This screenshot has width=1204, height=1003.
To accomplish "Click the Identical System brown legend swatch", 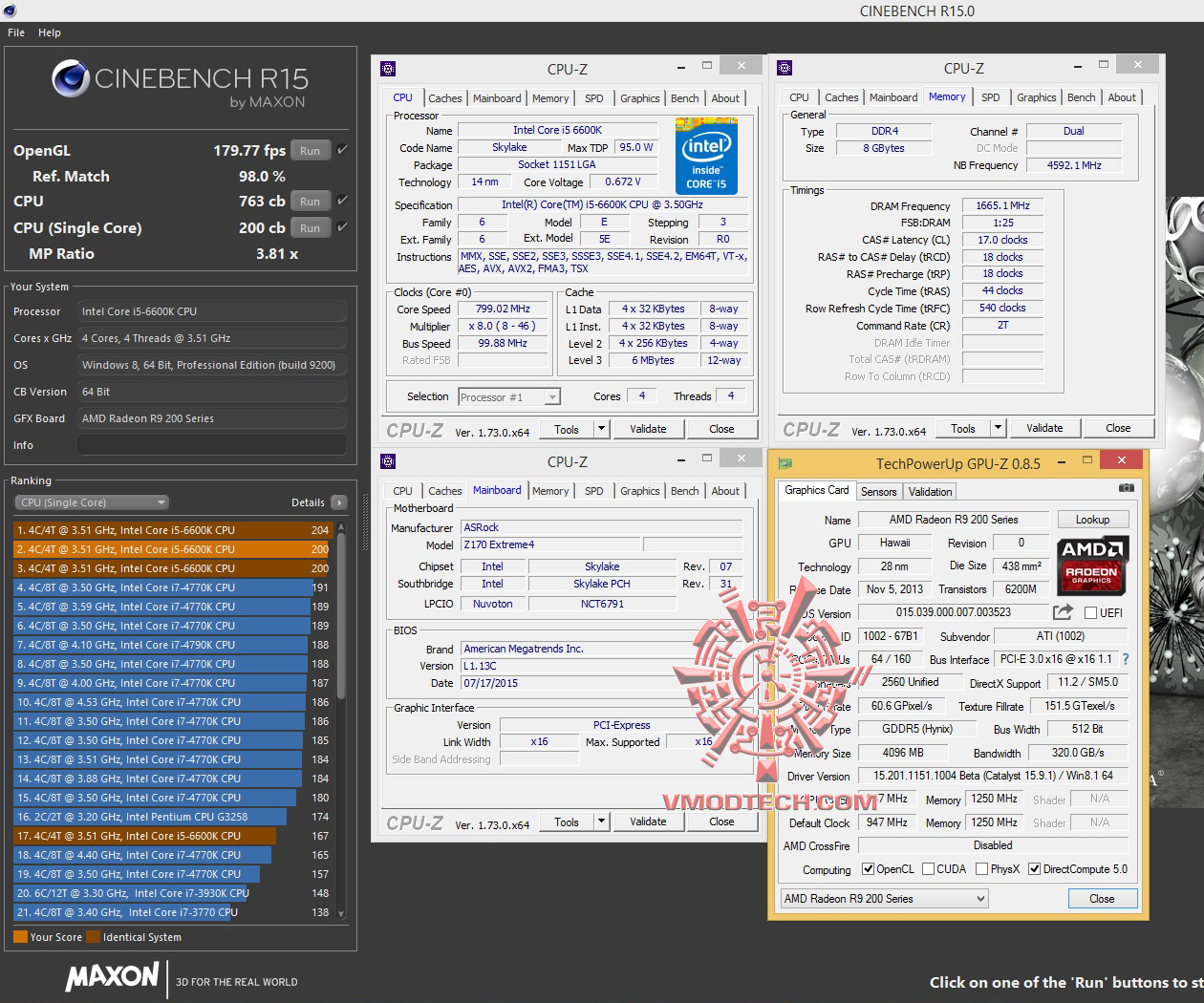I will [93, 937].
